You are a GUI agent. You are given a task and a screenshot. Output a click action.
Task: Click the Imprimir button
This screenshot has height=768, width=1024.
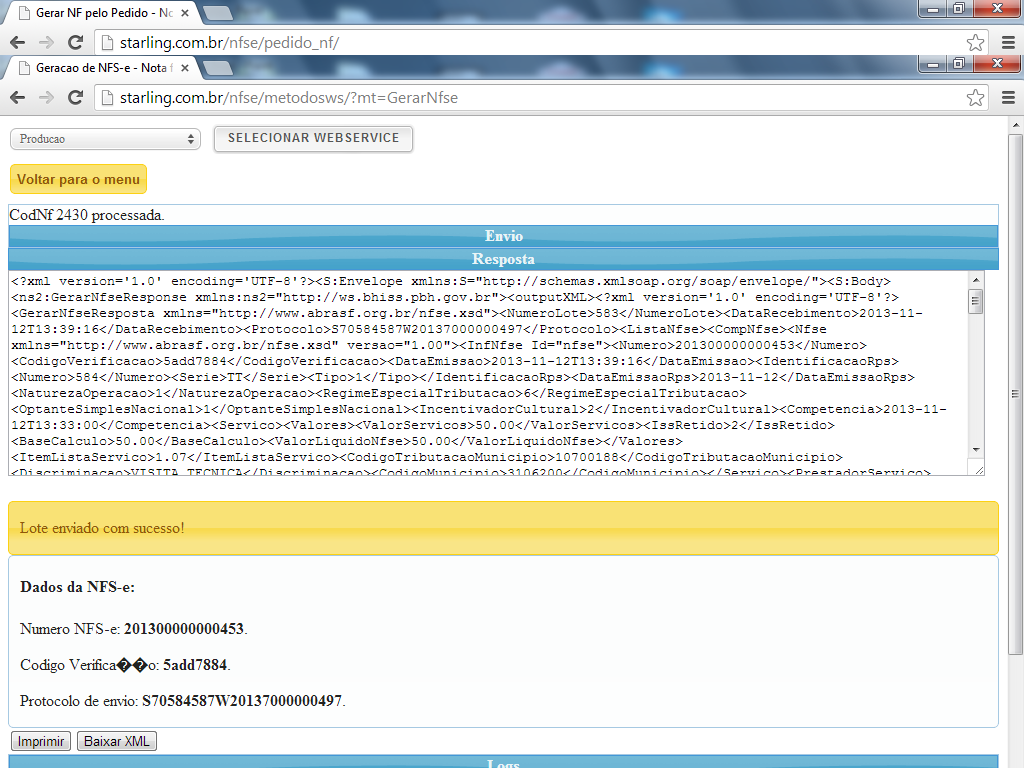pyautogui.click(x=41, y=741)
